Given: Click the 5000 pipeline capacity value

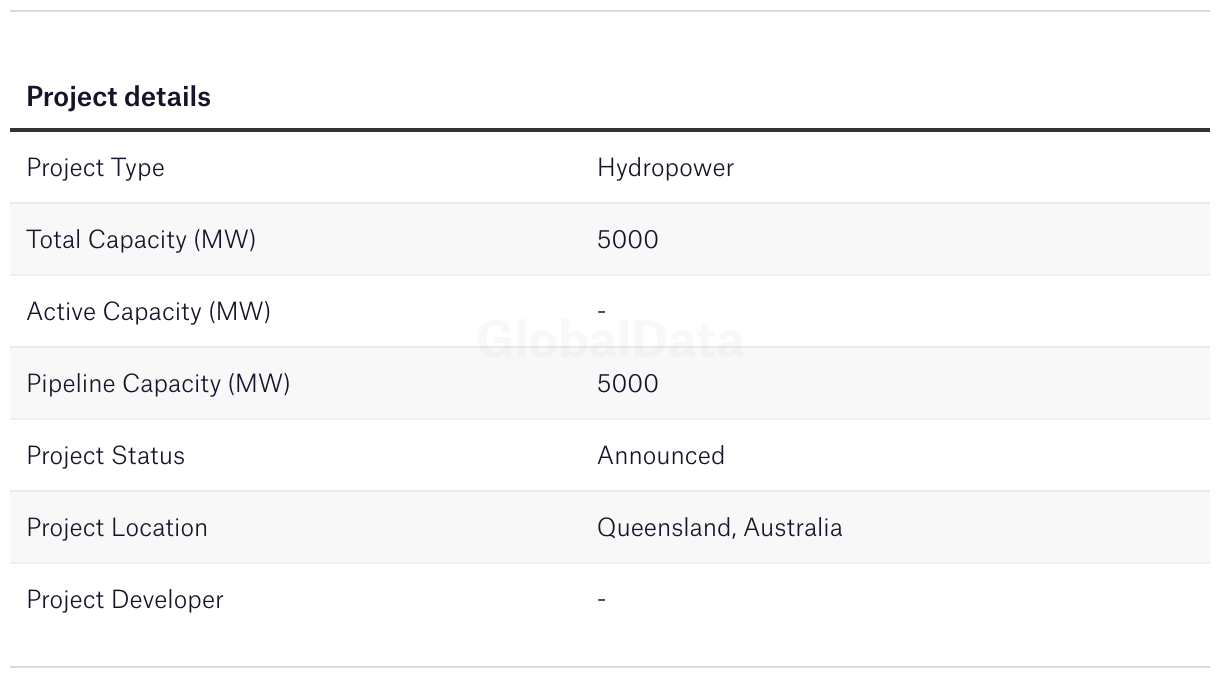Looking at the screenshot, I should tap(628, 384).
